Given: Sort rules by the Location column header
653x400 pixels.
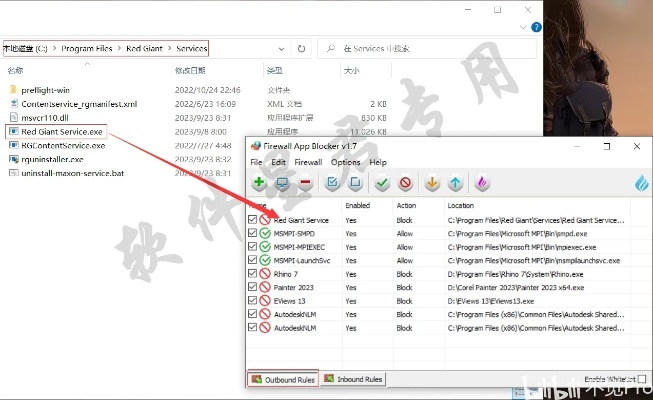Looking at the screenshot, I should click(x=461, y=205).
